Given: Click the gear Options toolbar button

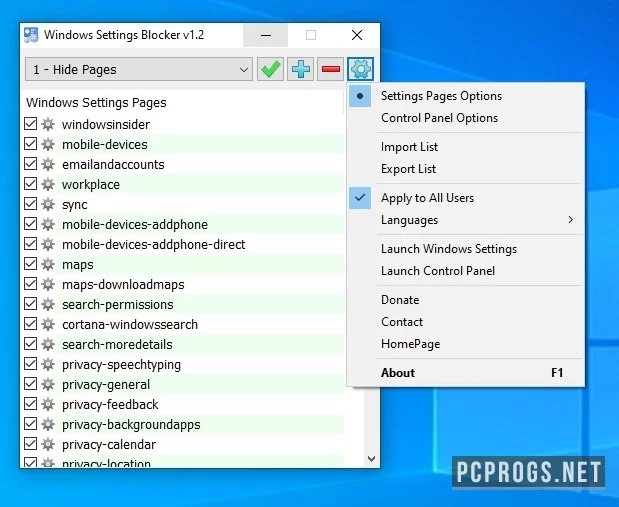Looking at the screenshot, I should pyautogui.click(x=360, y=69).
